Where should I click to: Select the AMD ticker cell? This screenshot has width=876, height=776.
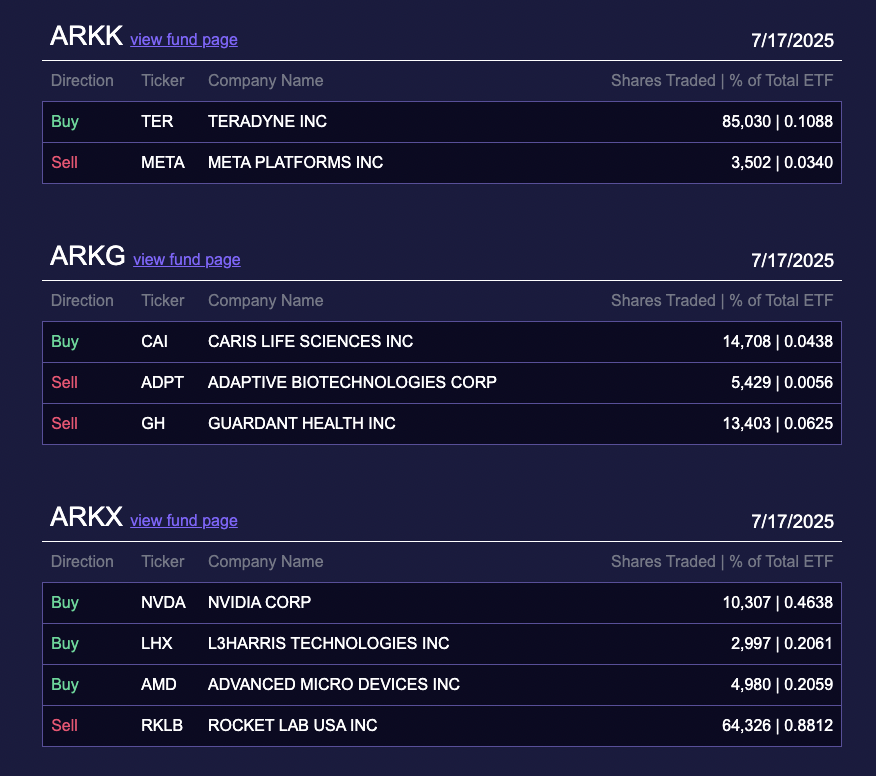[159, 684]
